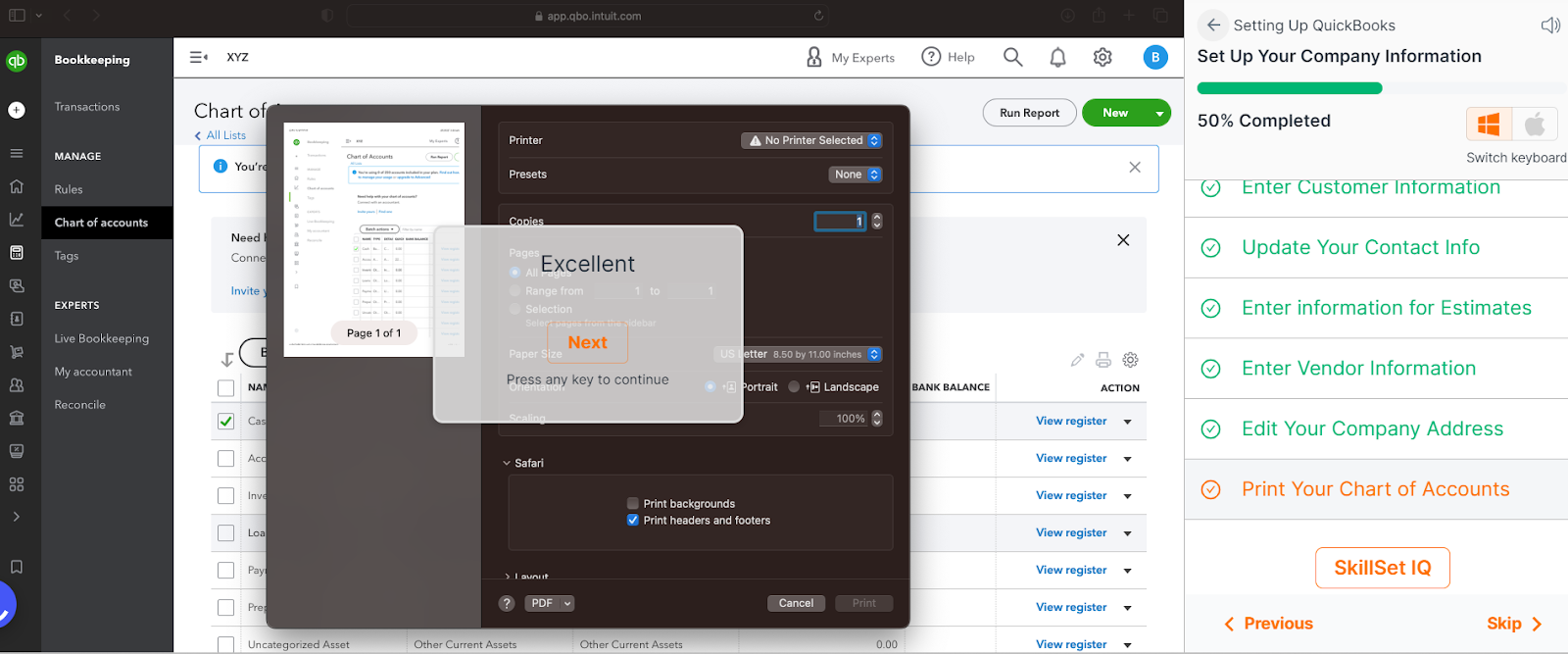Click the pencil edit icon above table
Viewport: 1568px width, 654px height.
(1078, 360)
